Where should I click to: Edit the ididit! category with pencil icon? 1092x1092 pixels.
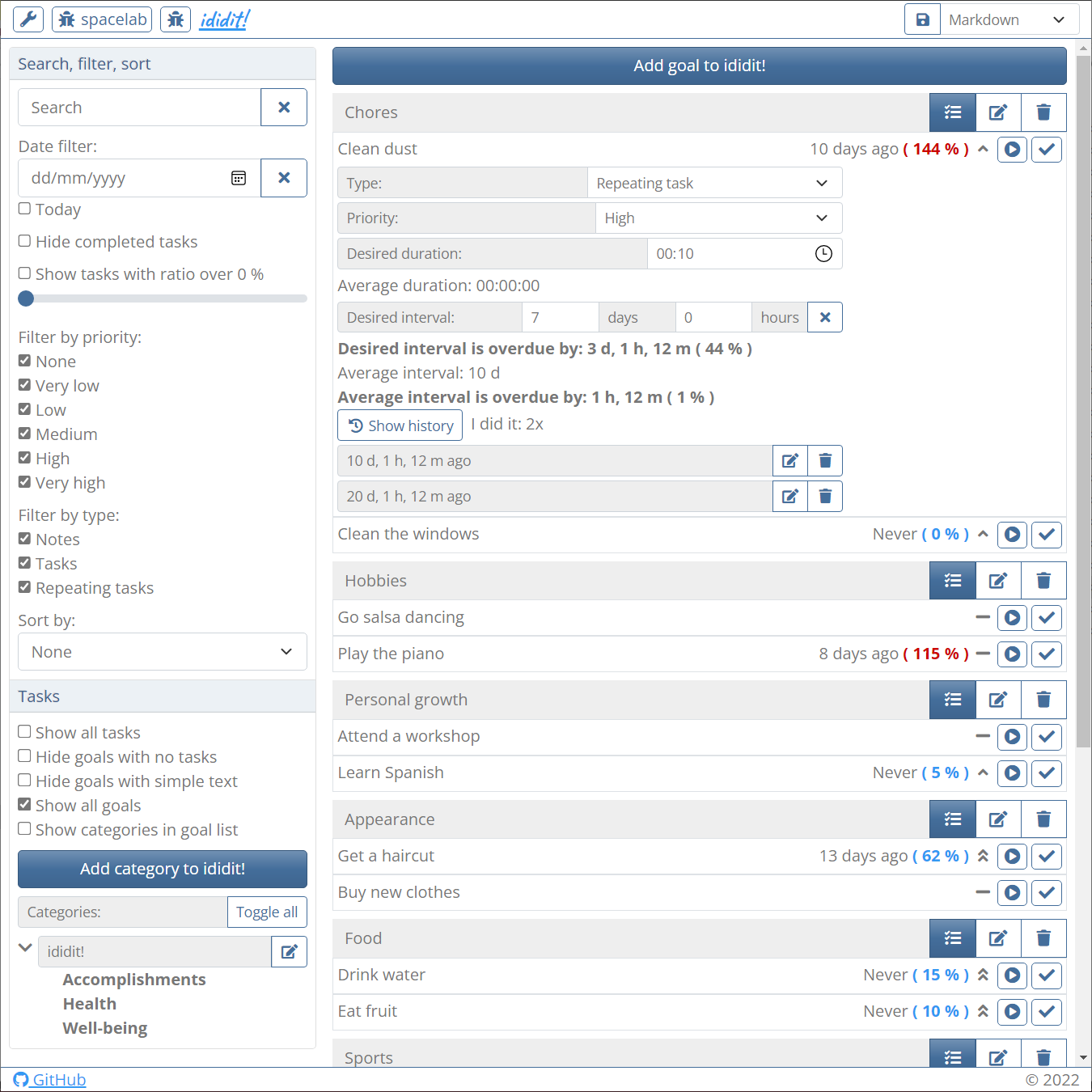[289, 951]
